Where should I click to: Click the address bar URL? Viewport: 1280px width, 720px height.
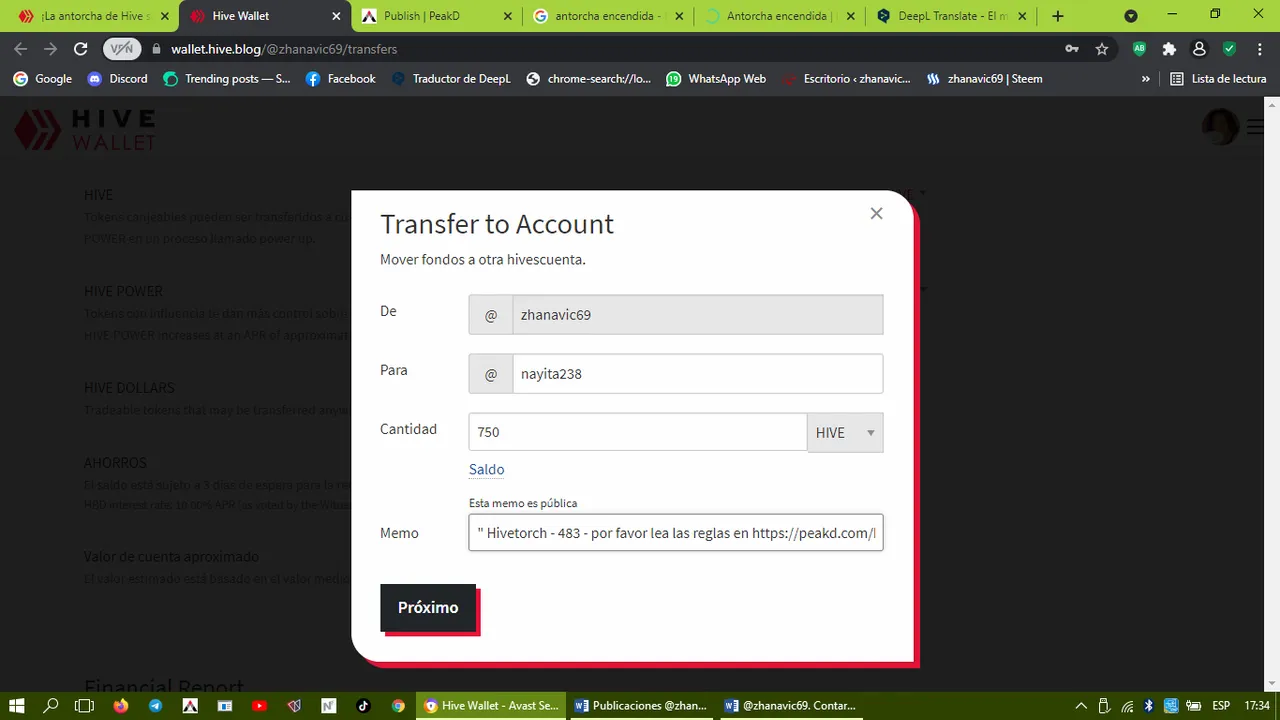tap(283, 49)
